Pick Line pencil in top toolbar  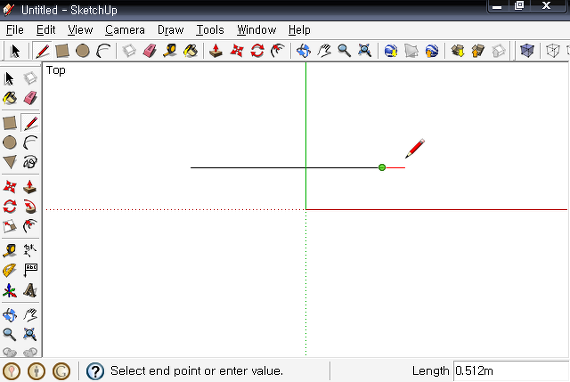click(42, 51)
